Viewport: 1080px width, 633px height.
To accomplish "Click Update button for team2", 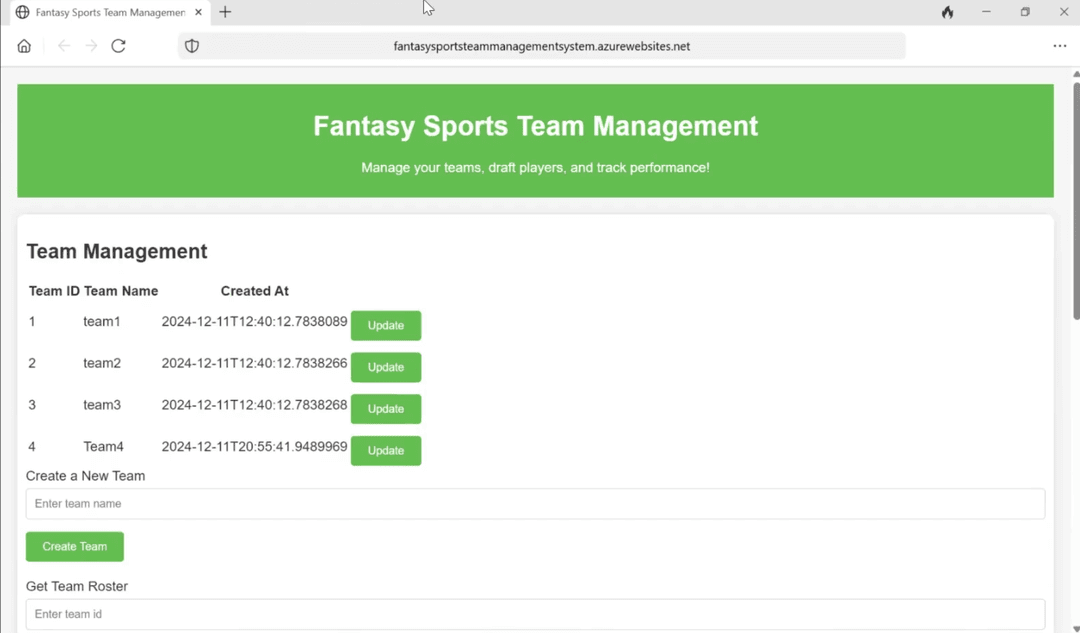I will pos(385,367).
